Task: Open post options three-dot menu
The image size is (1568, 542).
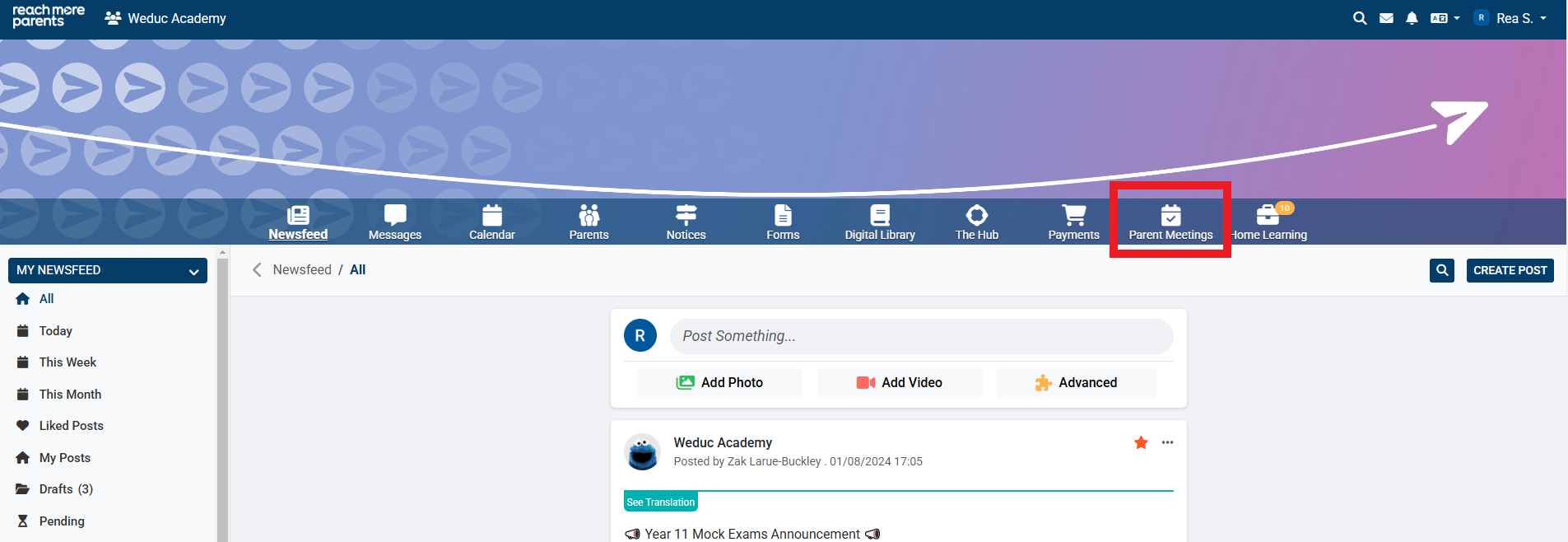Action: point(1167,443)
